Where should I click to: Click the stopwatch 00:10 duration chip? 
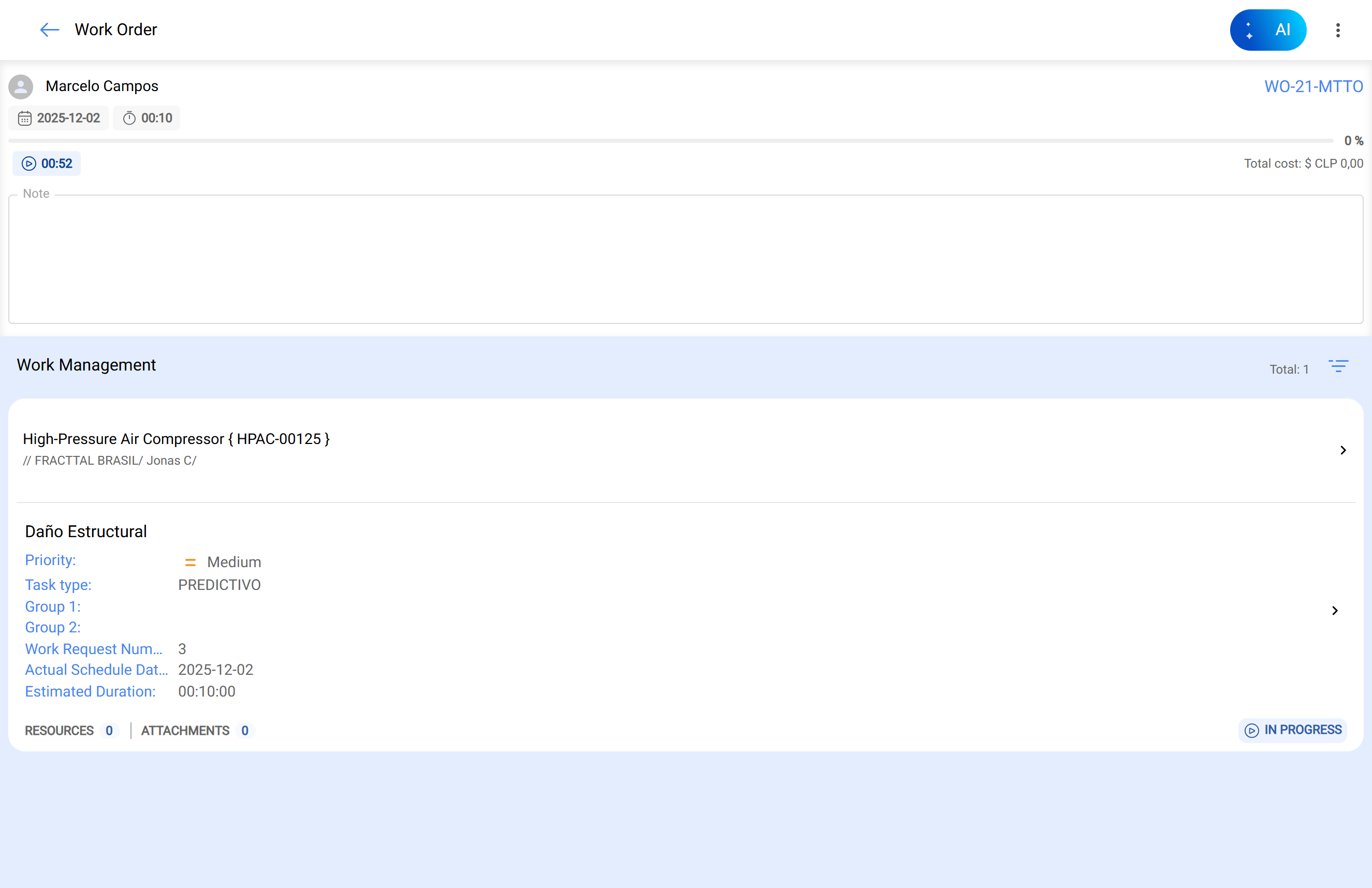point(147,118)
